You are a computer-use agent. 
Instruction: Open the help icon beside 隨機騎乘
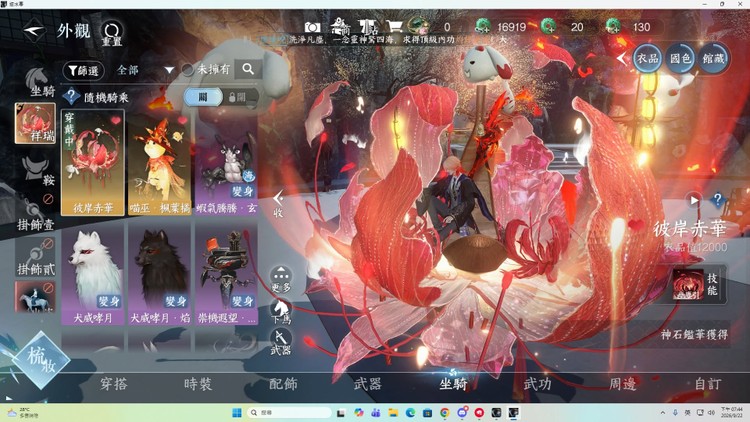pos(71,97)
